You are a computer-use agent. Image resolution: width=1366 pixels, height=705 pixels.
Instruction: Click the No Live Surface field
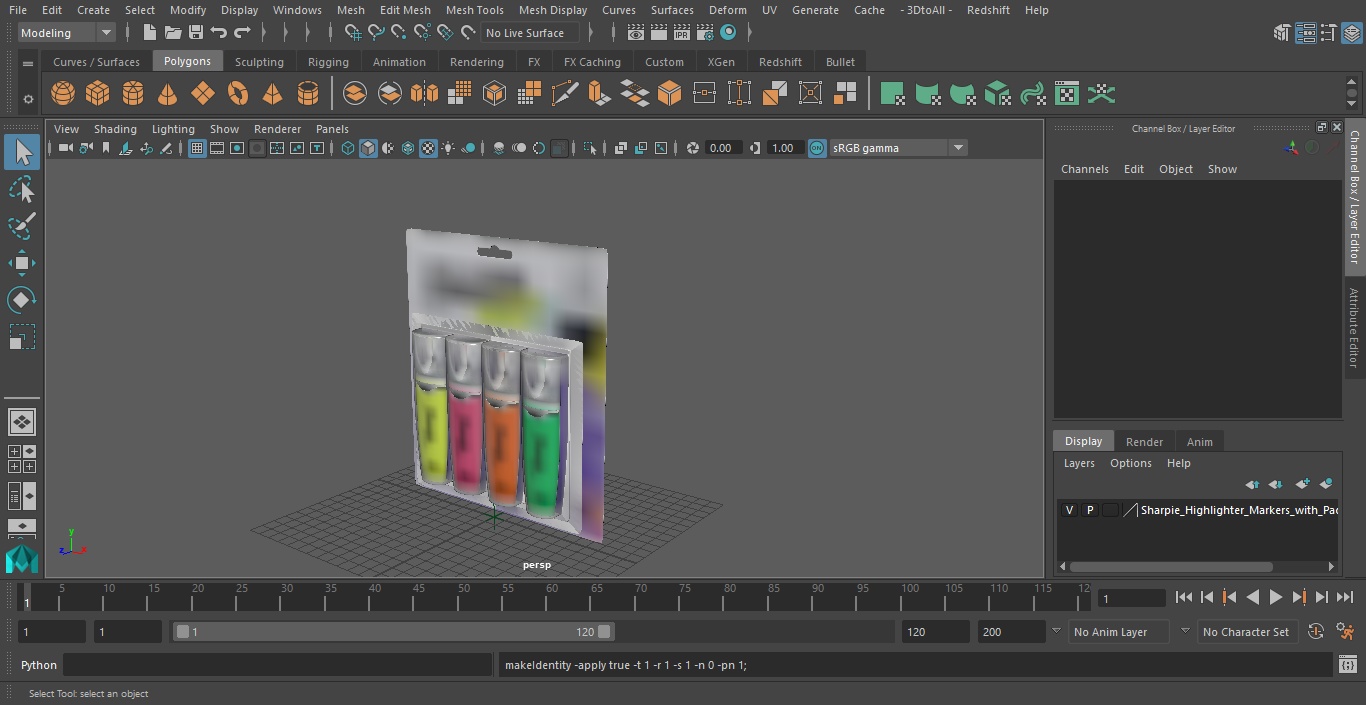[528, 33]
